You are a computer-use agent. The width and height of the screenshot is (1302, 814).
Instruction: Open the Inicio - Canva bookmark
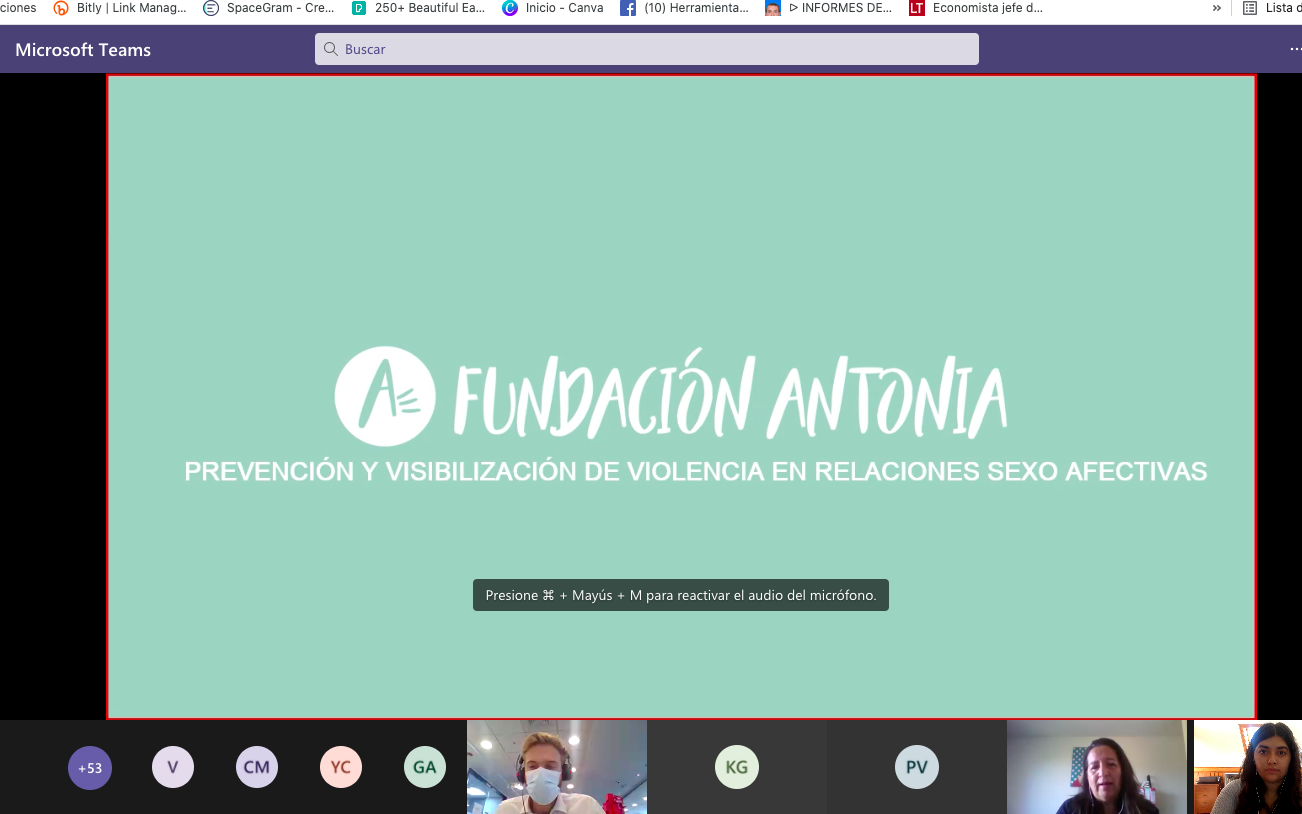pos(553,8)
